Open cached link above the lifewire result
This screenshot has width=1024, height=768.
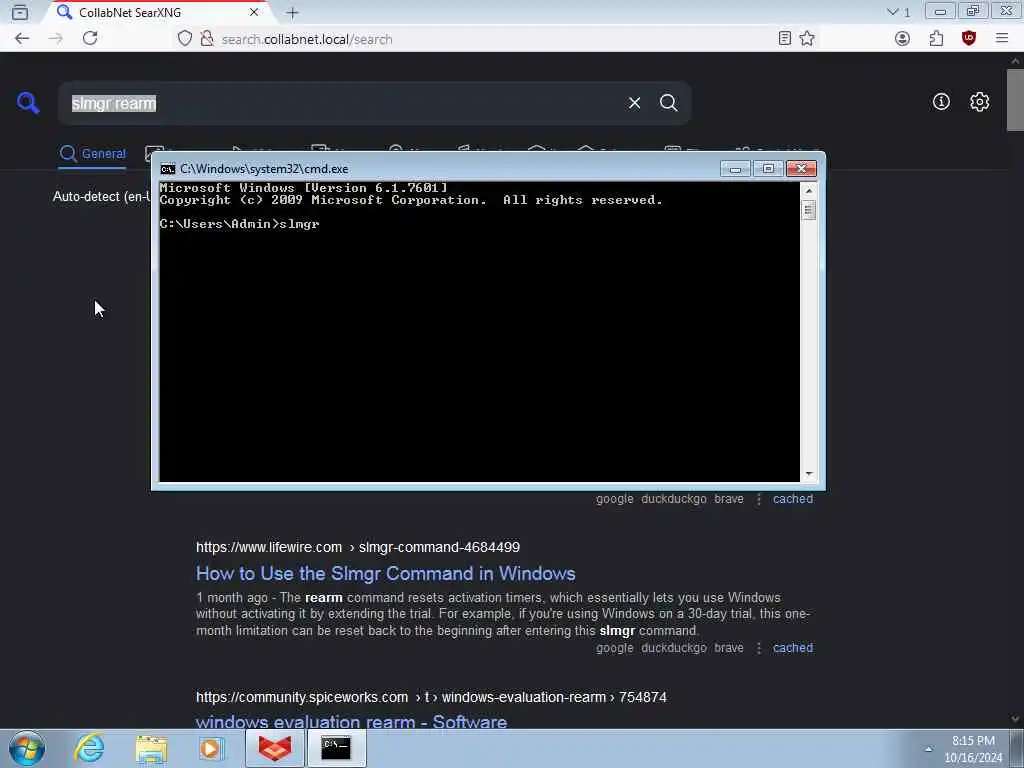tap(793, 499)
